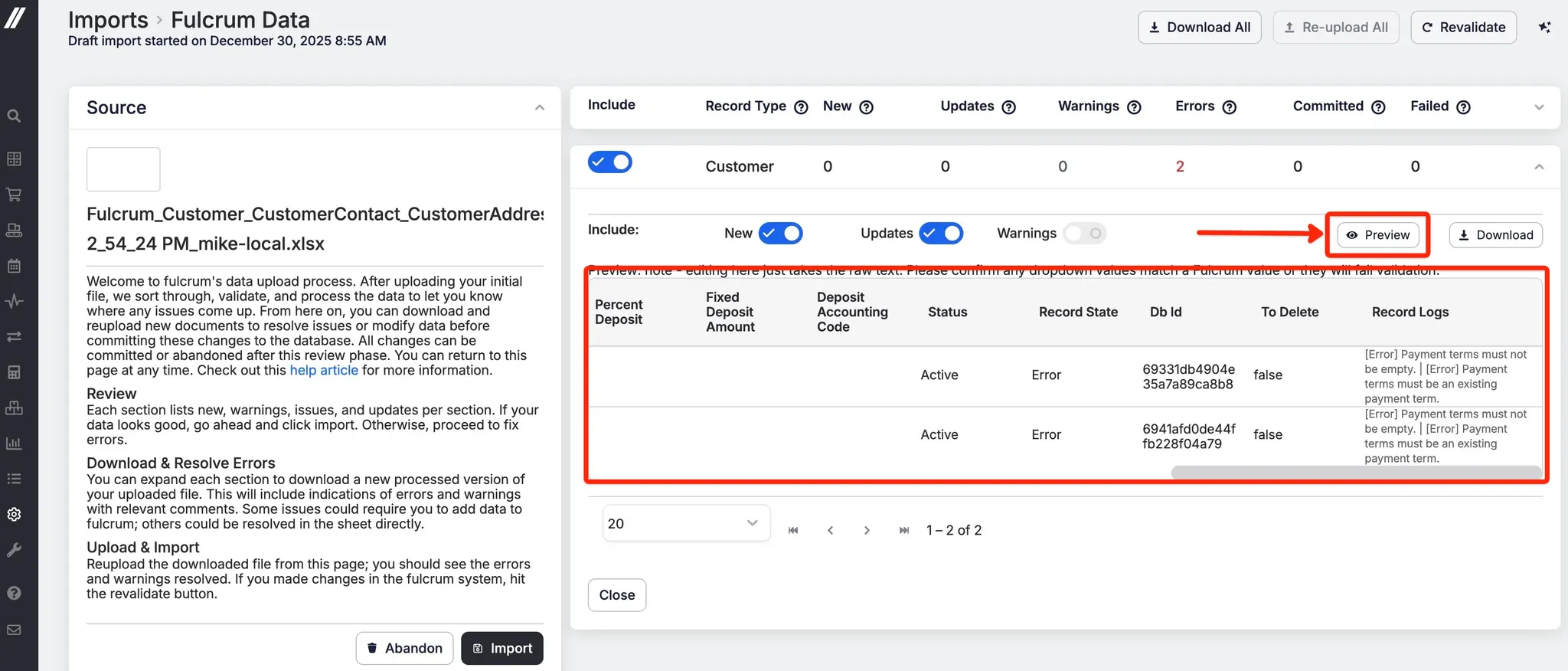Open help question mark in the sidebar
This screenshot has width=1568, height=671.
[x=14, y=593]
